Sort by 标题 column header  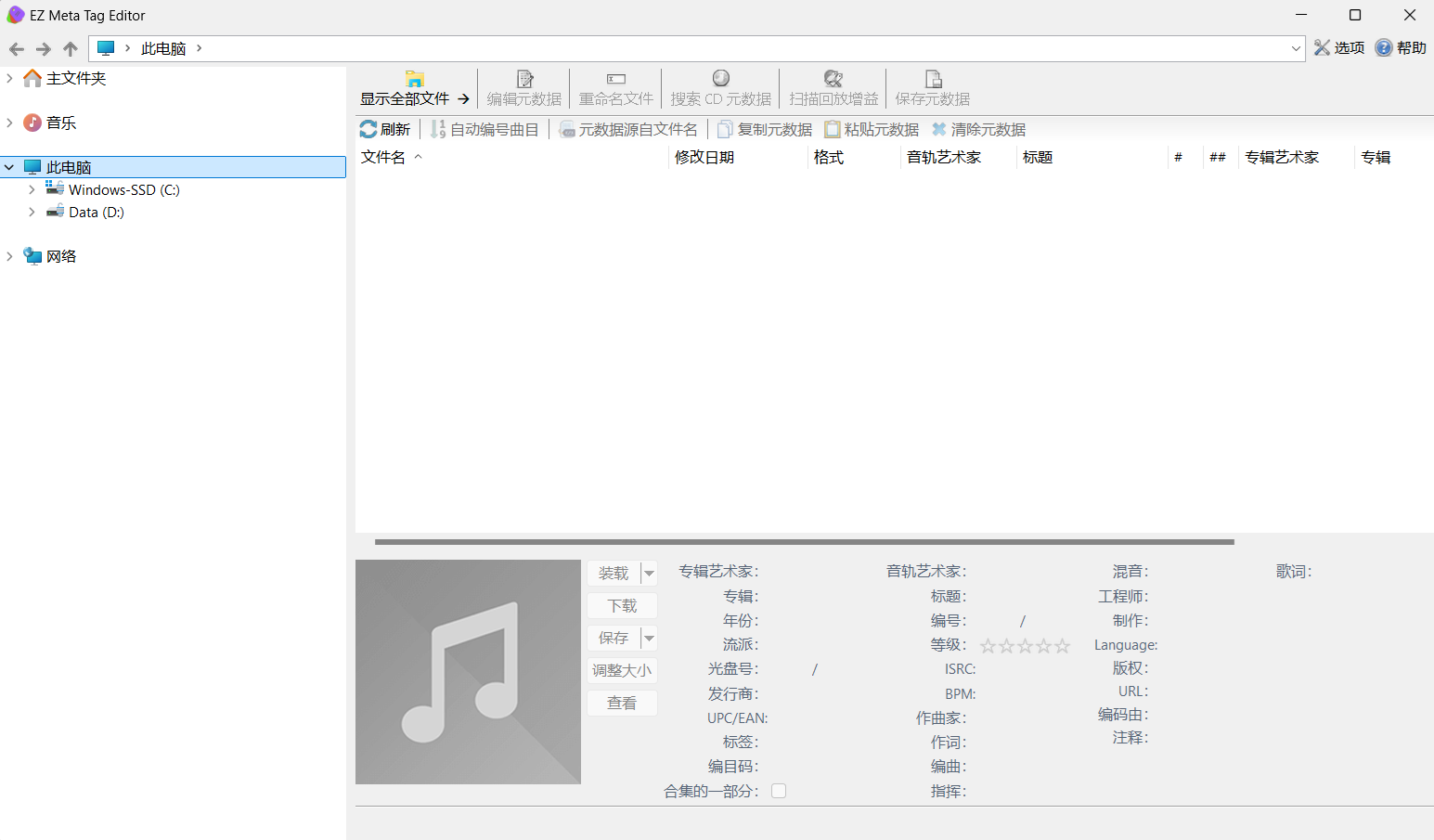point(1092,158)
